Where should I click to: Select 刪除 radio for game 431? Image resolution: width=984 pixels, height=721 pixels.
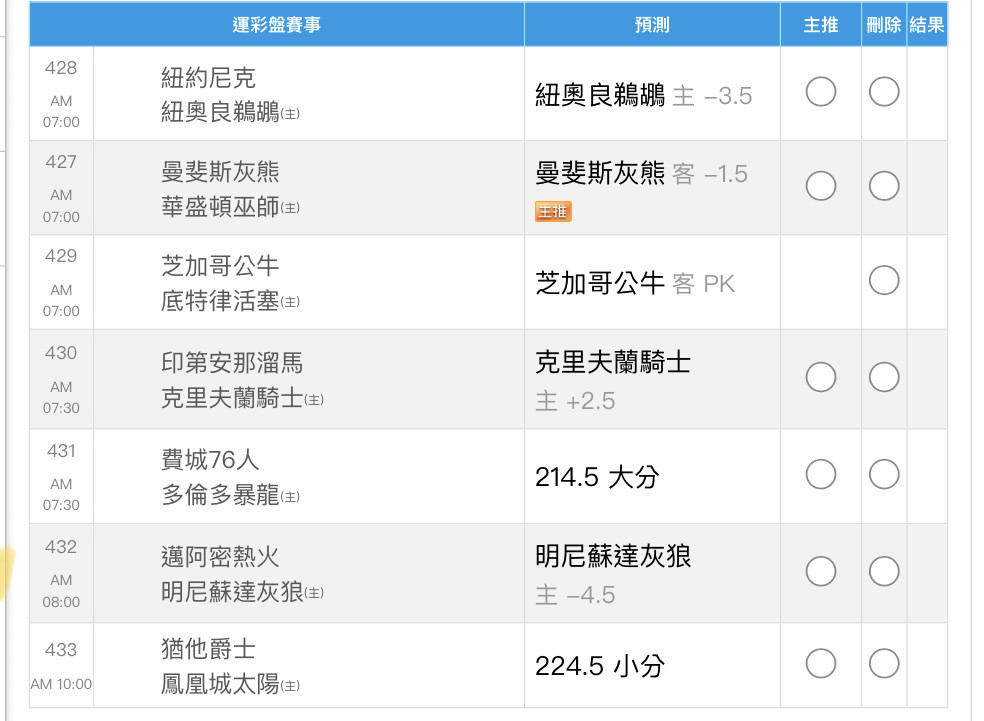[884, 474]
